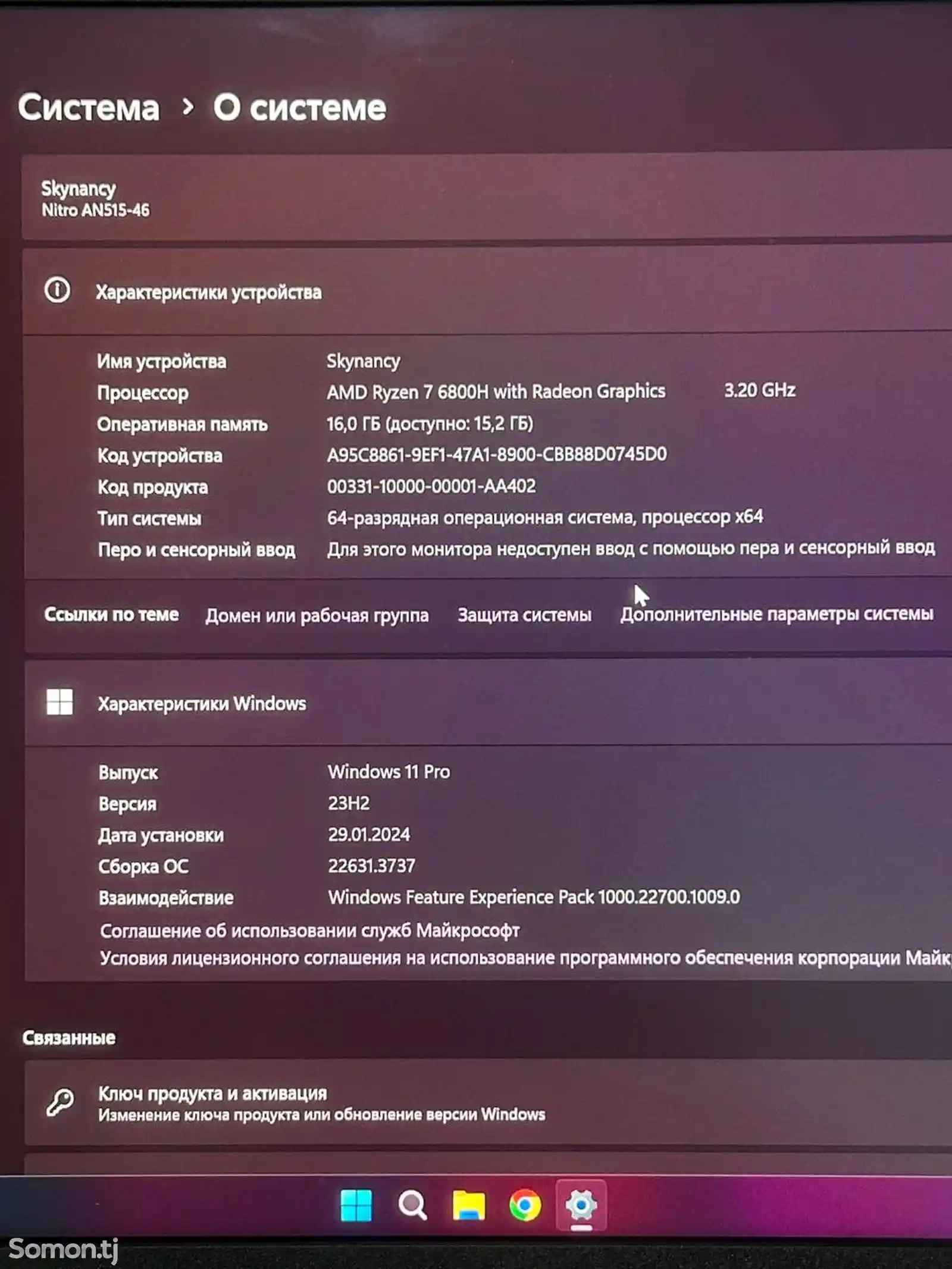Open Start menu from taskbar

coord(356,1205)
